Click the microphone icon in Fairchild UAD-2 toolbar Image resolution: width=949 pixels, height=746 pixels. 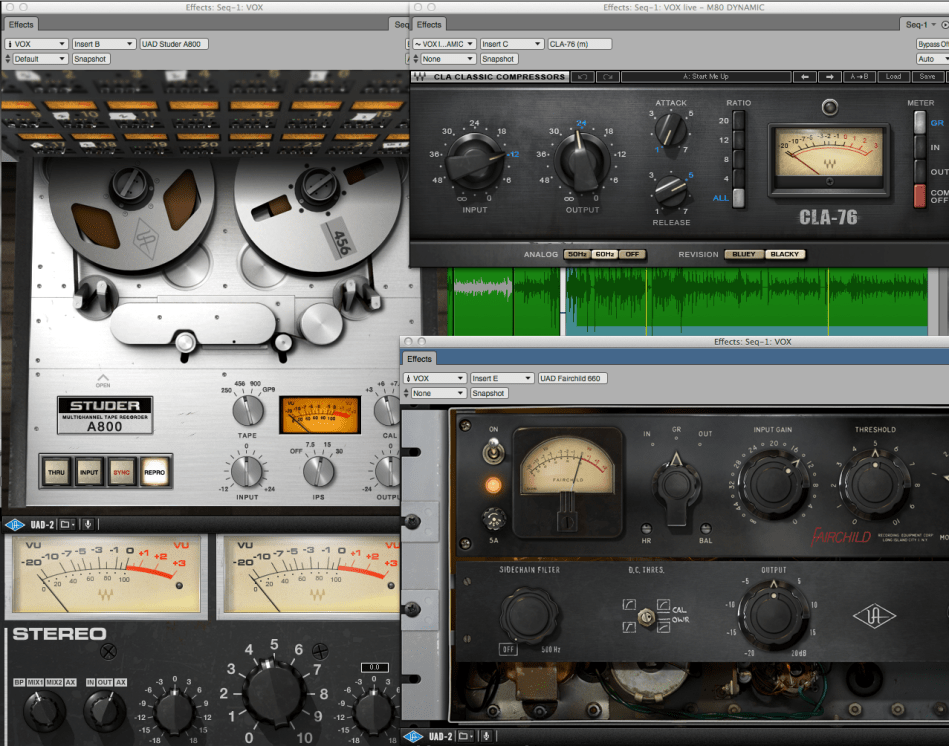tap(487, 737)
